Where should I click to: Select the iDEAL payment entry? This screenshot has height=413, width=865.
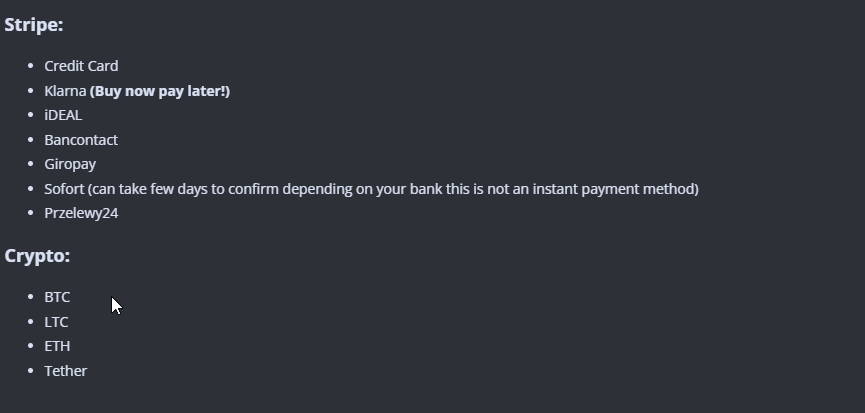(63, 115)
